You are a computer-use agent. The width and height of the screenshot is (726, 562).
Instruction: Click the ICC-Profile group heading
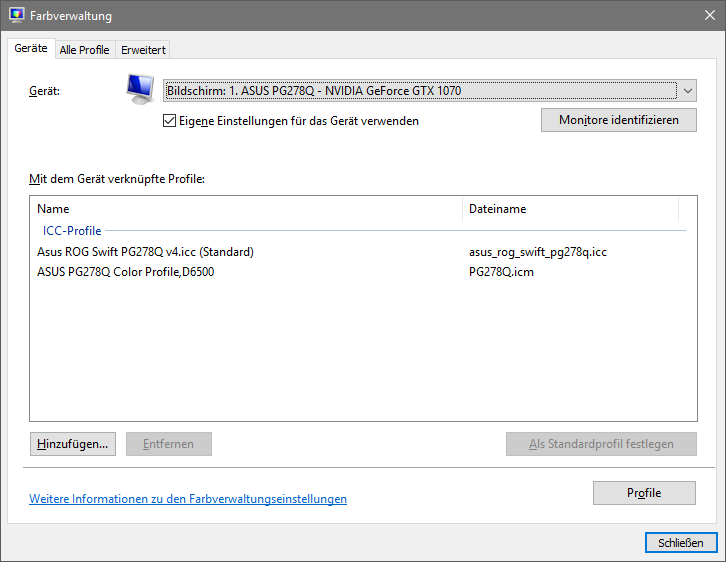coord(72,231)
